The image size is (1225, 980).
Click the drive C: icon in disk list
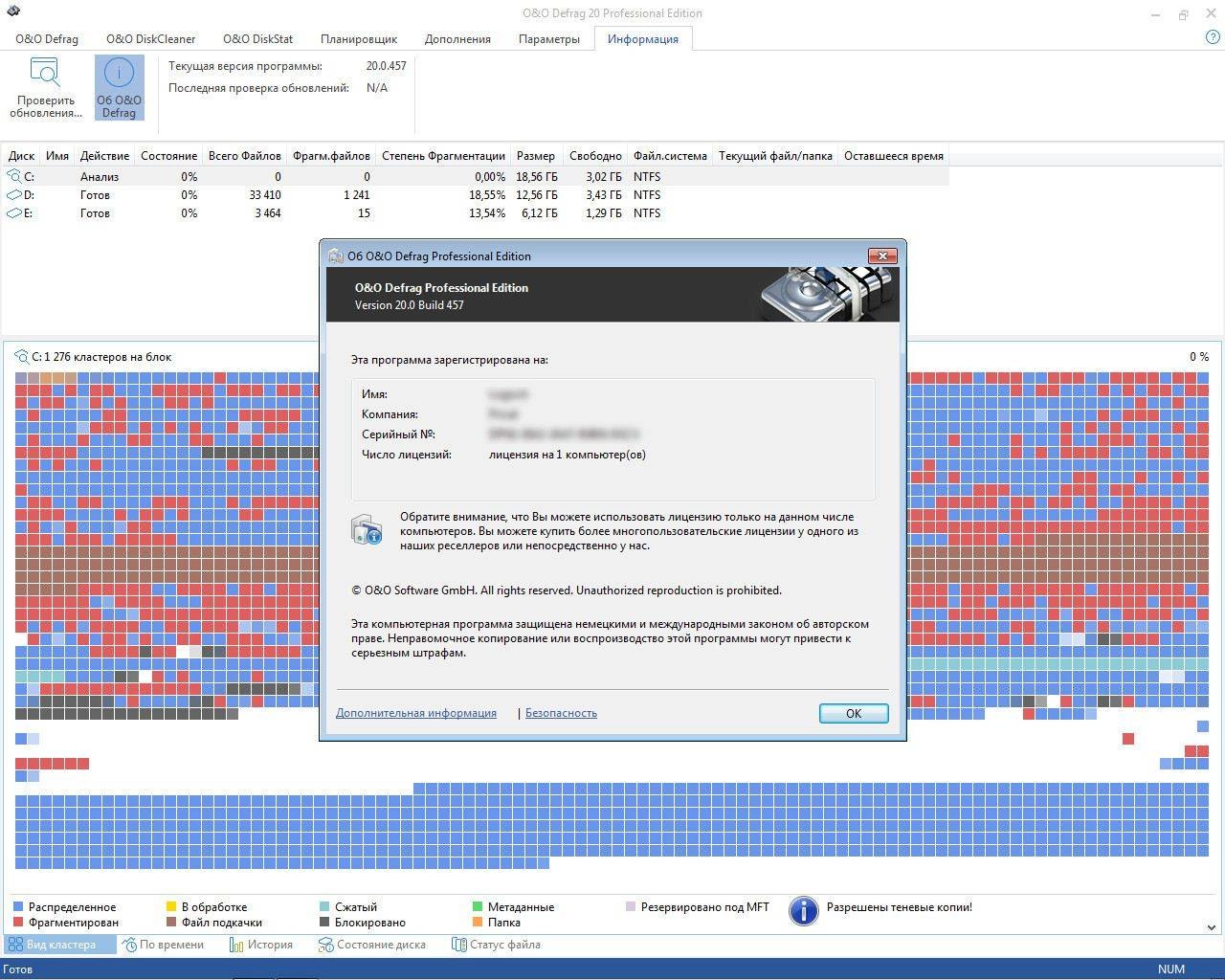[14, 176]
